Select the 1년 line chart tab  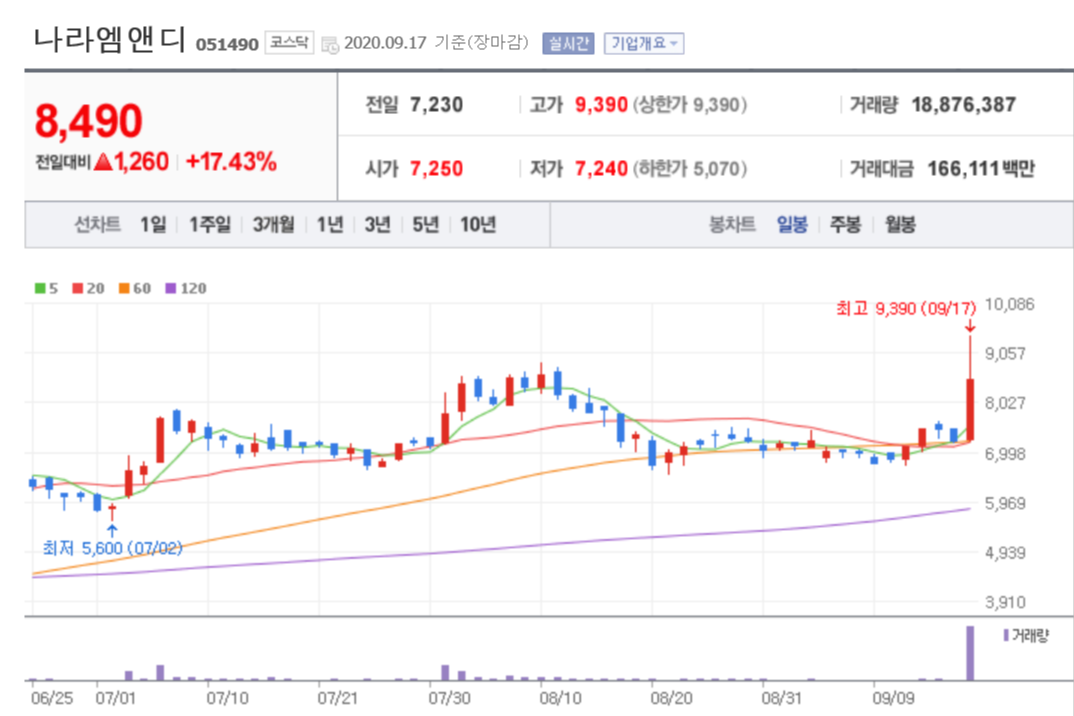[x=329, y=224]
